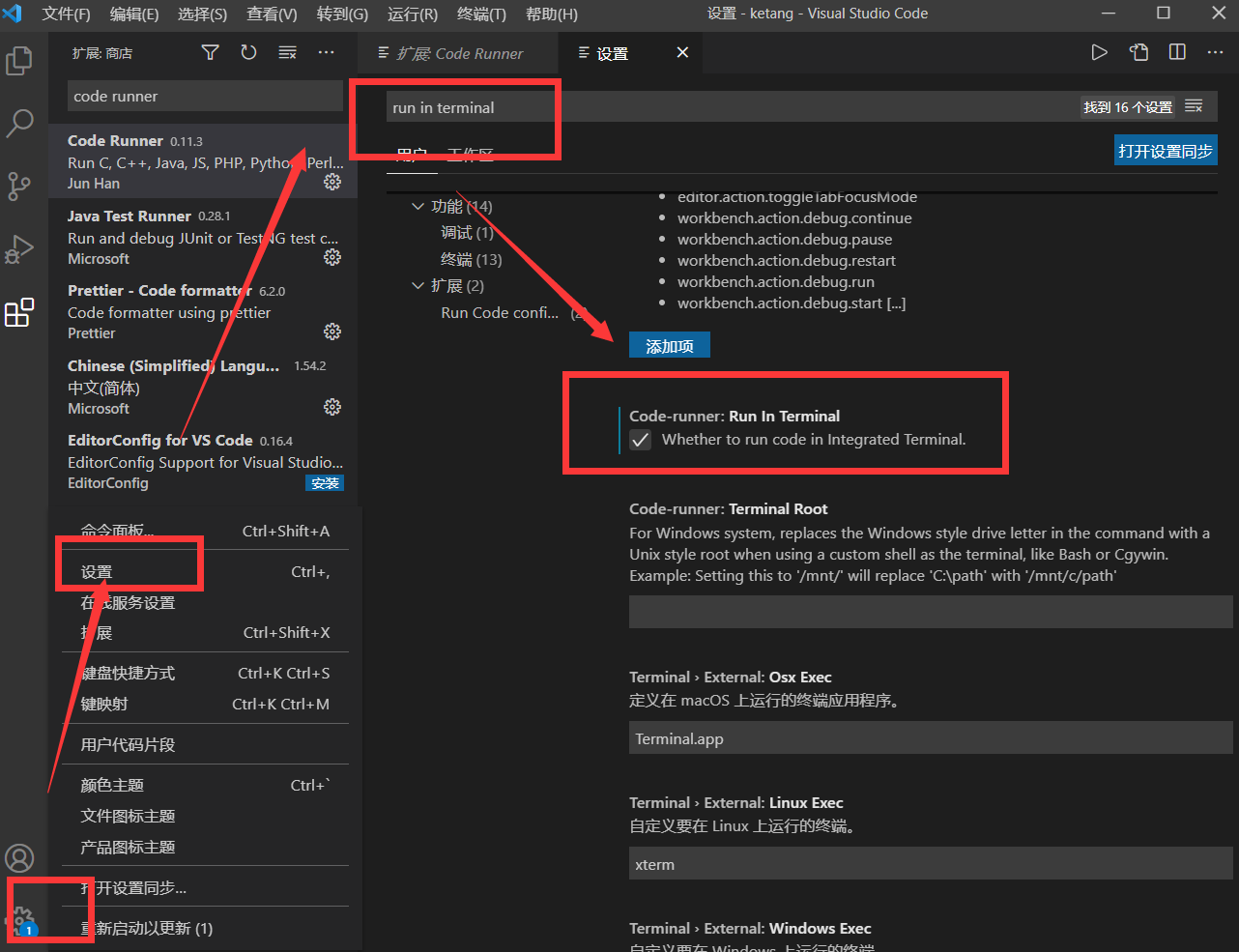Click 打开设置同步 button
The image size is (1239, 952).
[x=1165, y=151]
